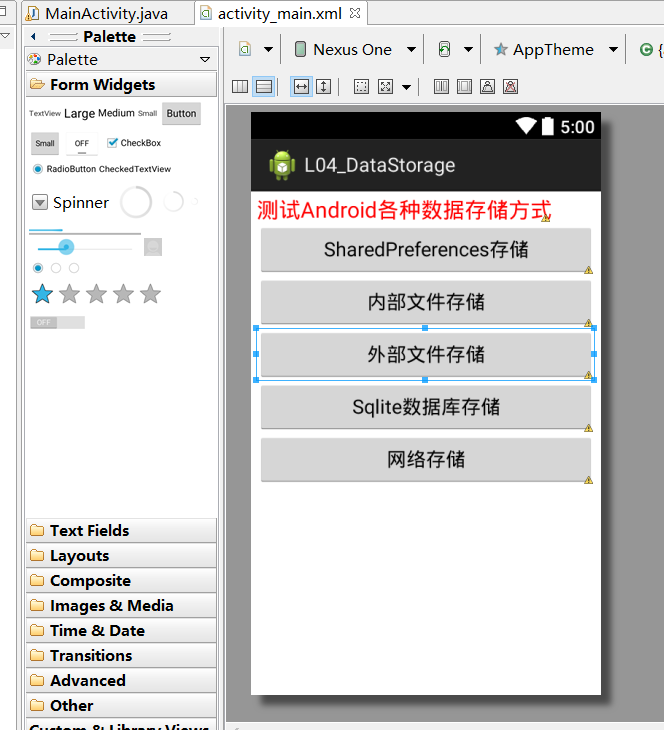Click the change layout weight icon
664x730 pixels.
click(x=487, y=87)
